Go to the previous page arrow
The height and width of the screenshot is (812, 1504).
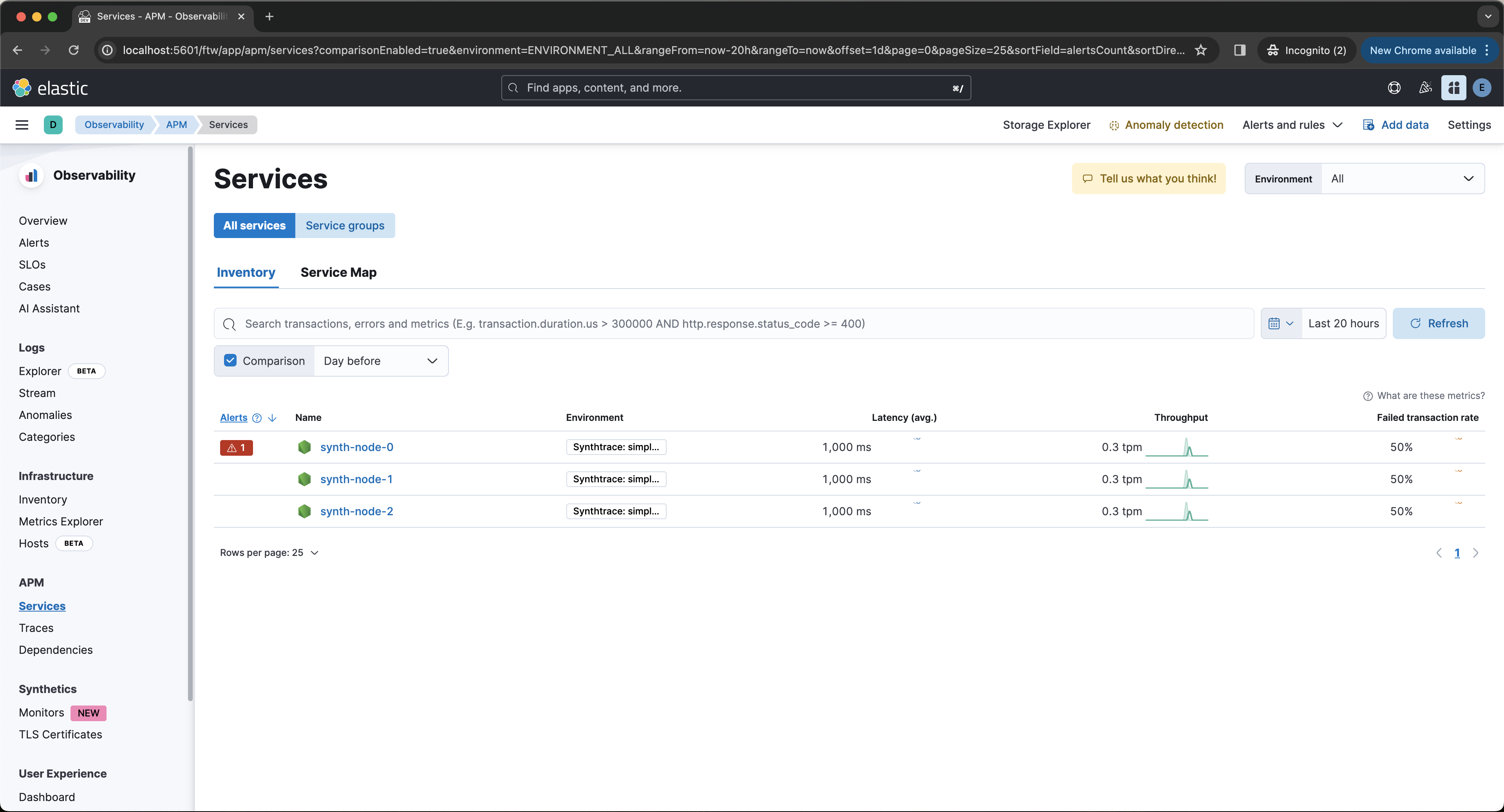coord(1439,553)
